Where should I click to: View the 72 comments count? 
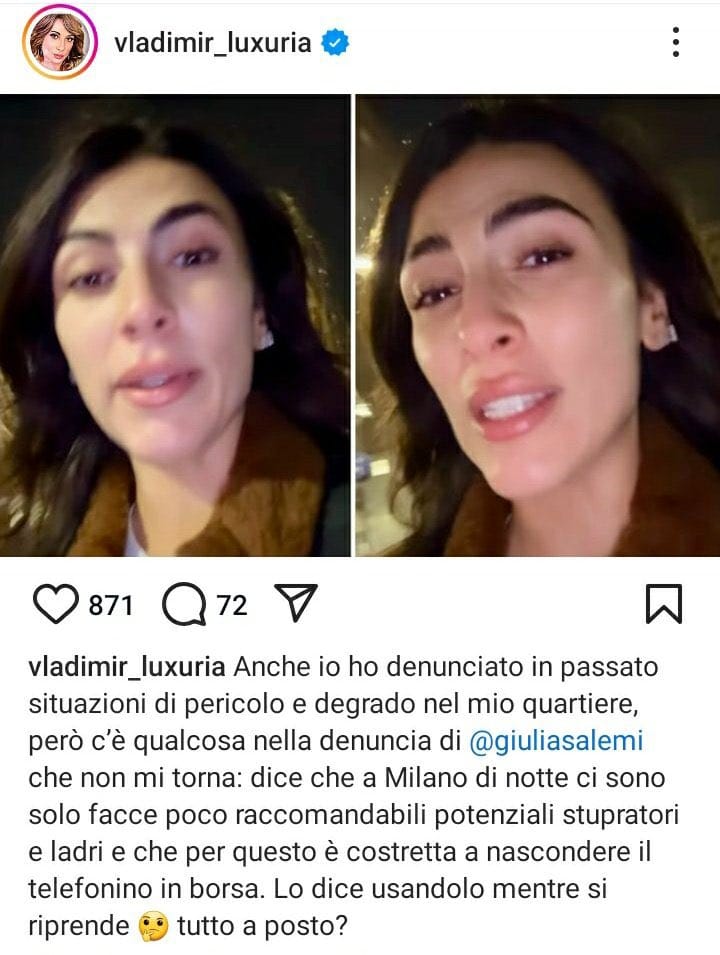pos(232,605)
